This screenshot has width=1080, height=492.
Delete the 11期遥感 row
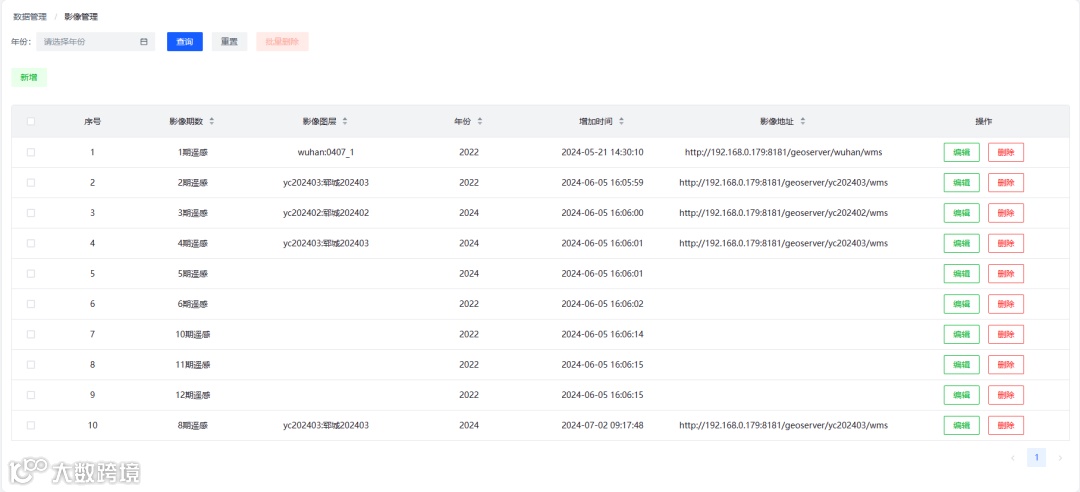(x=1006, y=365)
